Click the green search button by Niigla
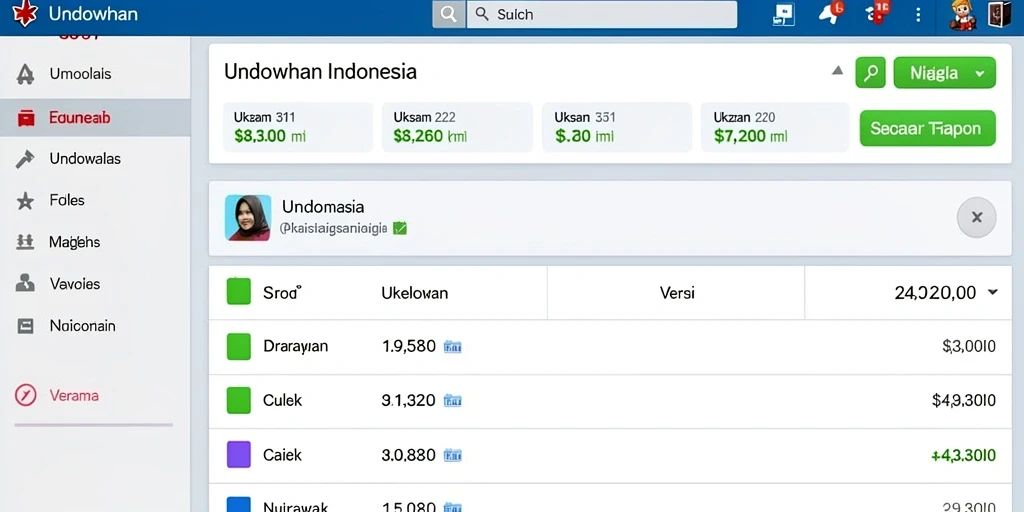The height and width of the screenshot is (512, 1024). (871, 72)
